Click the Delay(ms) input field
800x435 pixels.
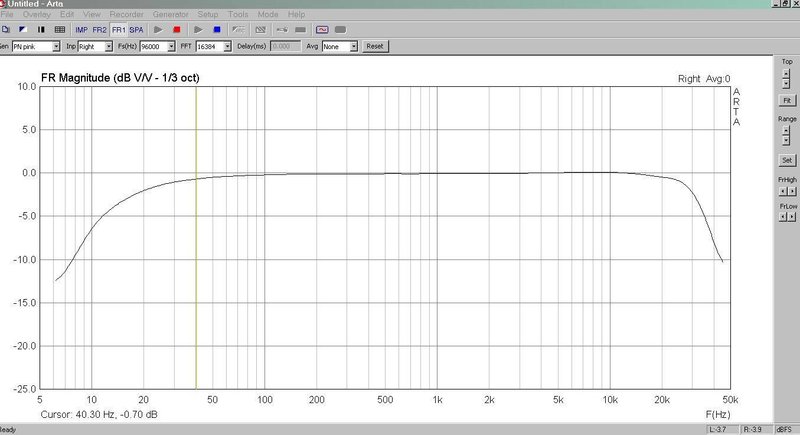(285, 46)
